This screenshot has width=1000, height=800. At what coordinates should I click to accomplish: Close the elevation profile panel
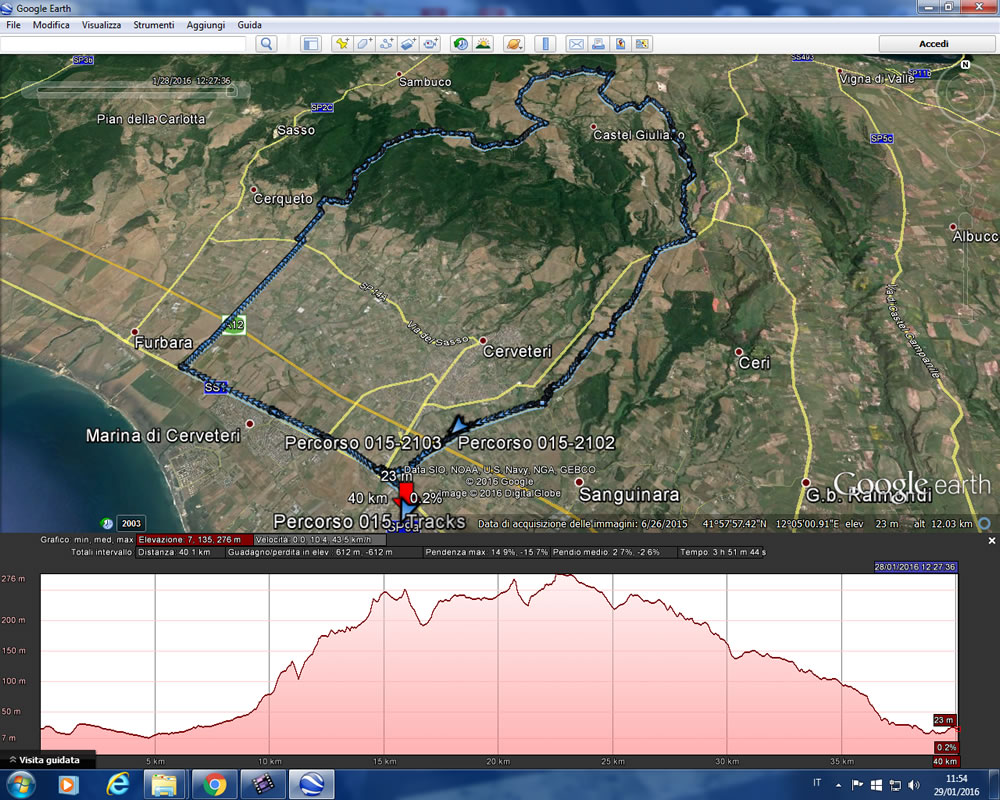(x=991, y=540)
